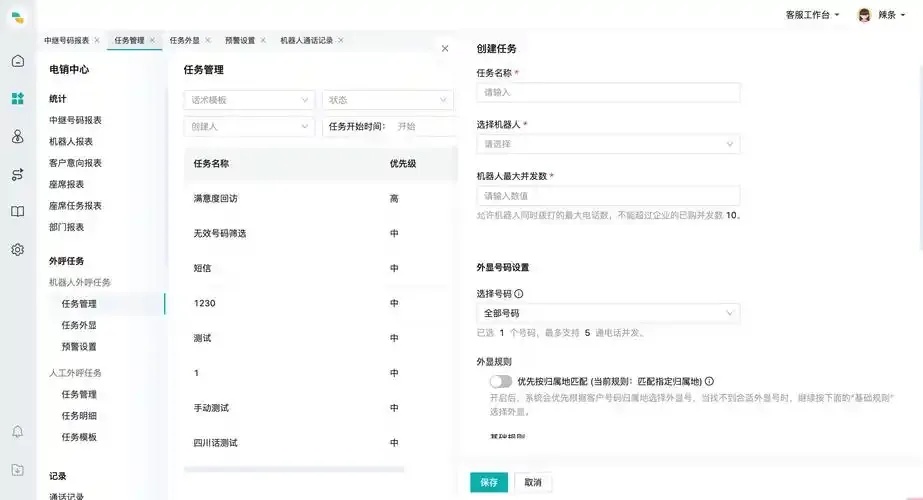Viewport: 923px width, 500px height.
Task: Open 座席任务报表 in left menu
Action: (75, 206)
